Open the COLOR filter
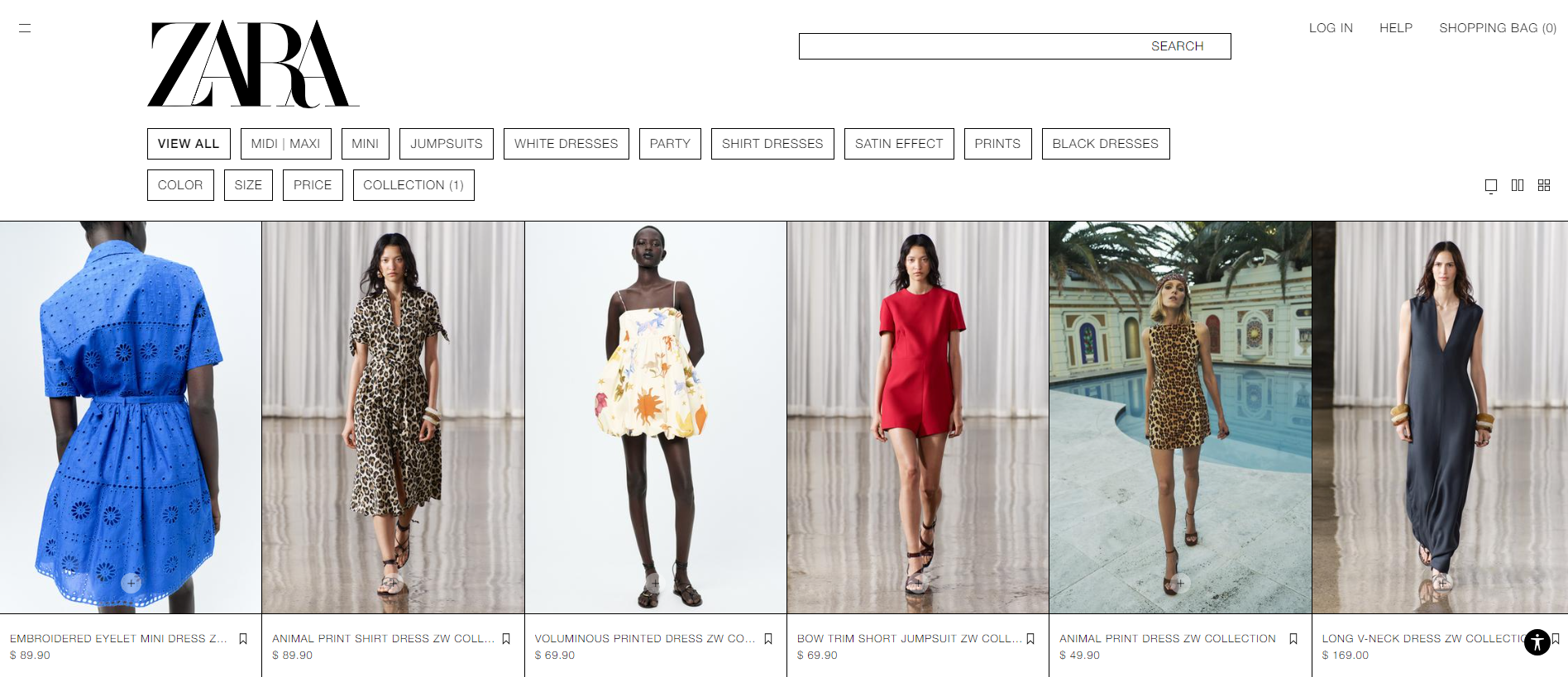This screenshot has height=677, width=1568. tap(180, 185)
